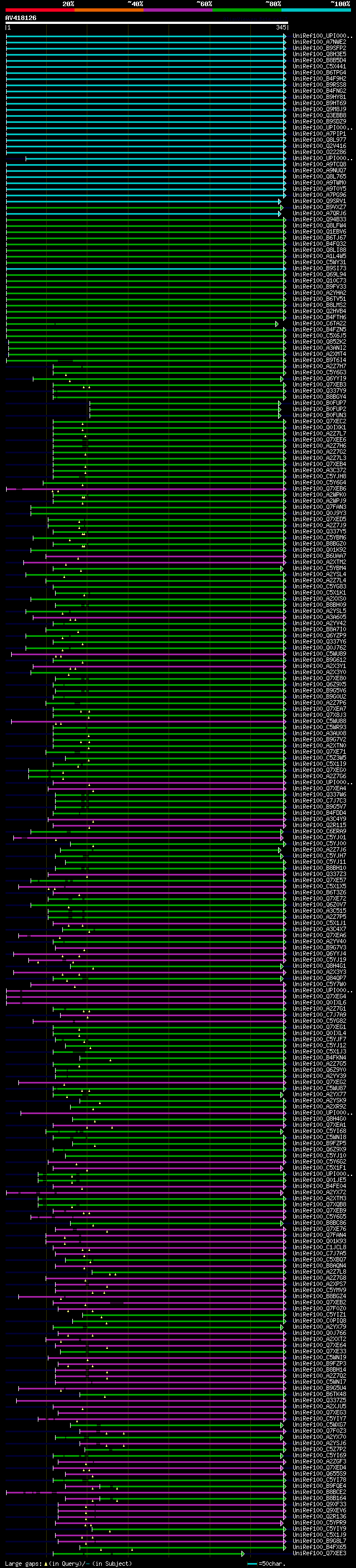Image resolution: width=356 pixels, height=1568 pixels.
Task: Select label UniRef100_B4FNG2
Action: (x=319, y=91)
